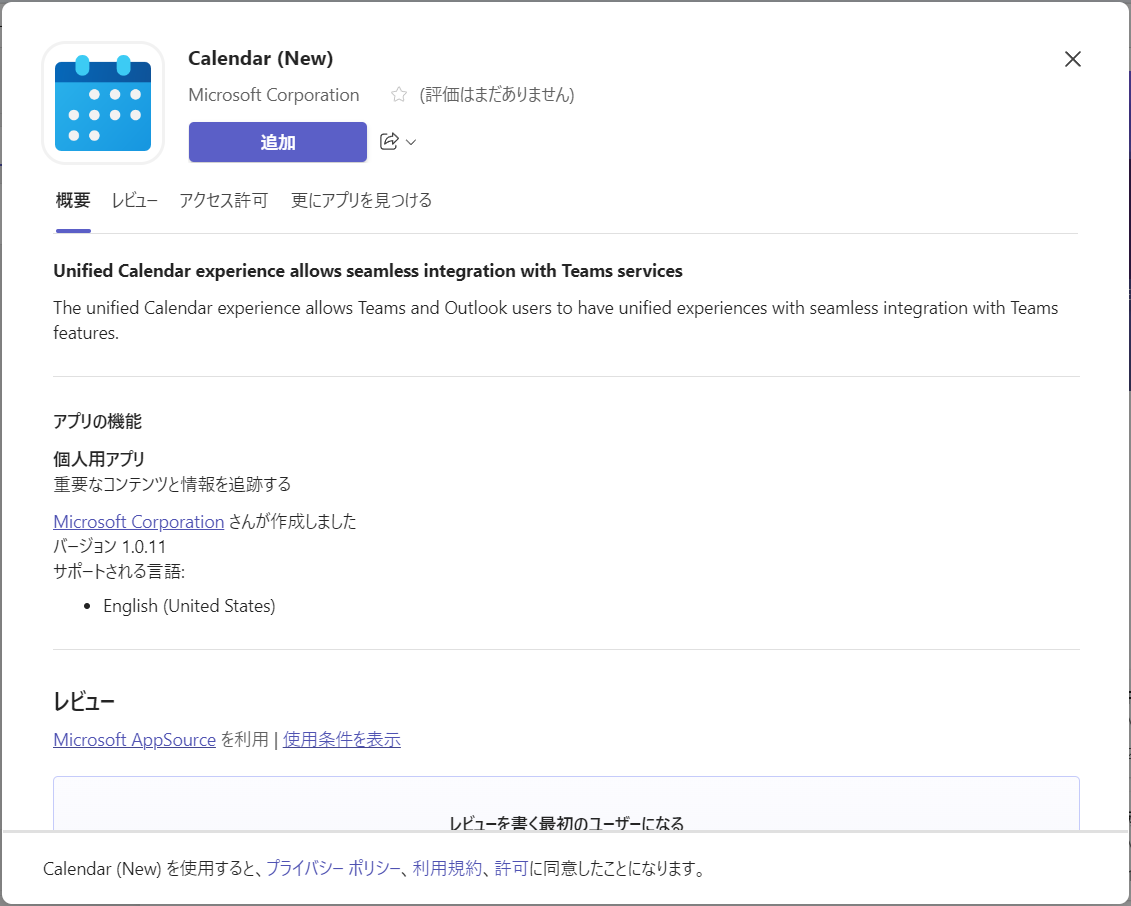Open the 利用規約 link

pyautogui.click(x=447, y=868)
